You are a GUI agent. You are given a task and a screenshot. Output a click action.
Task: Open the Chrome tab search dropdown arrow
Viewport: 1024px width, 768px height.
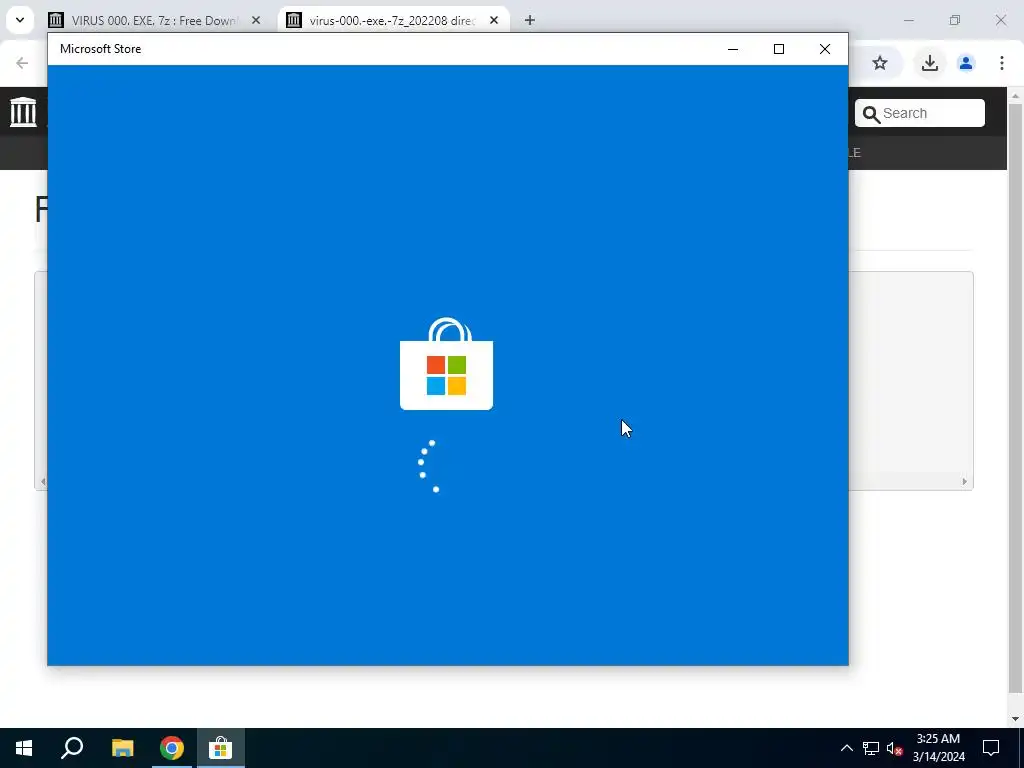pyautogui.click(x=20, y=20)
